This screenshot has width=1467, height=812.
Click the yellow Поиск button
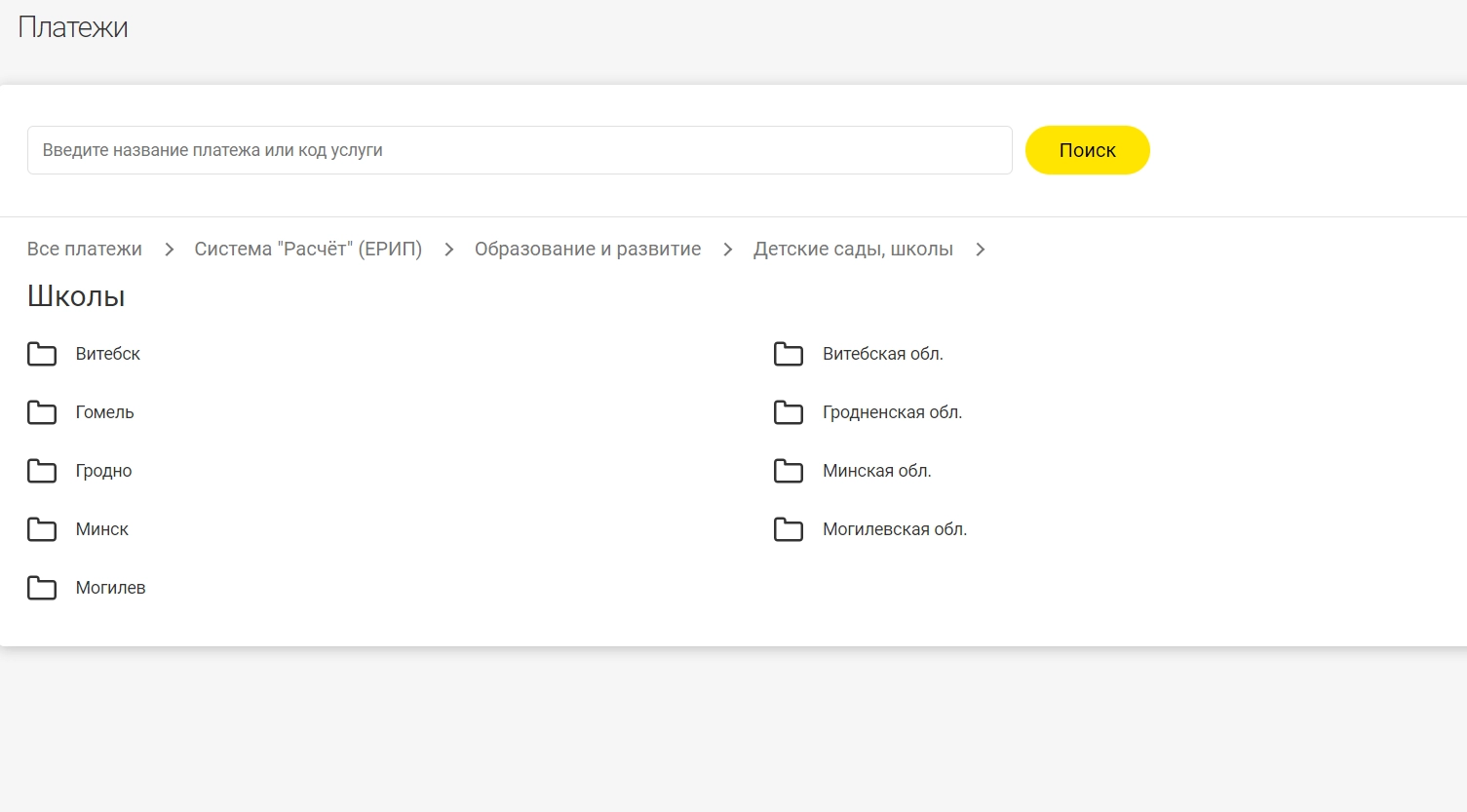[1088, 150]
